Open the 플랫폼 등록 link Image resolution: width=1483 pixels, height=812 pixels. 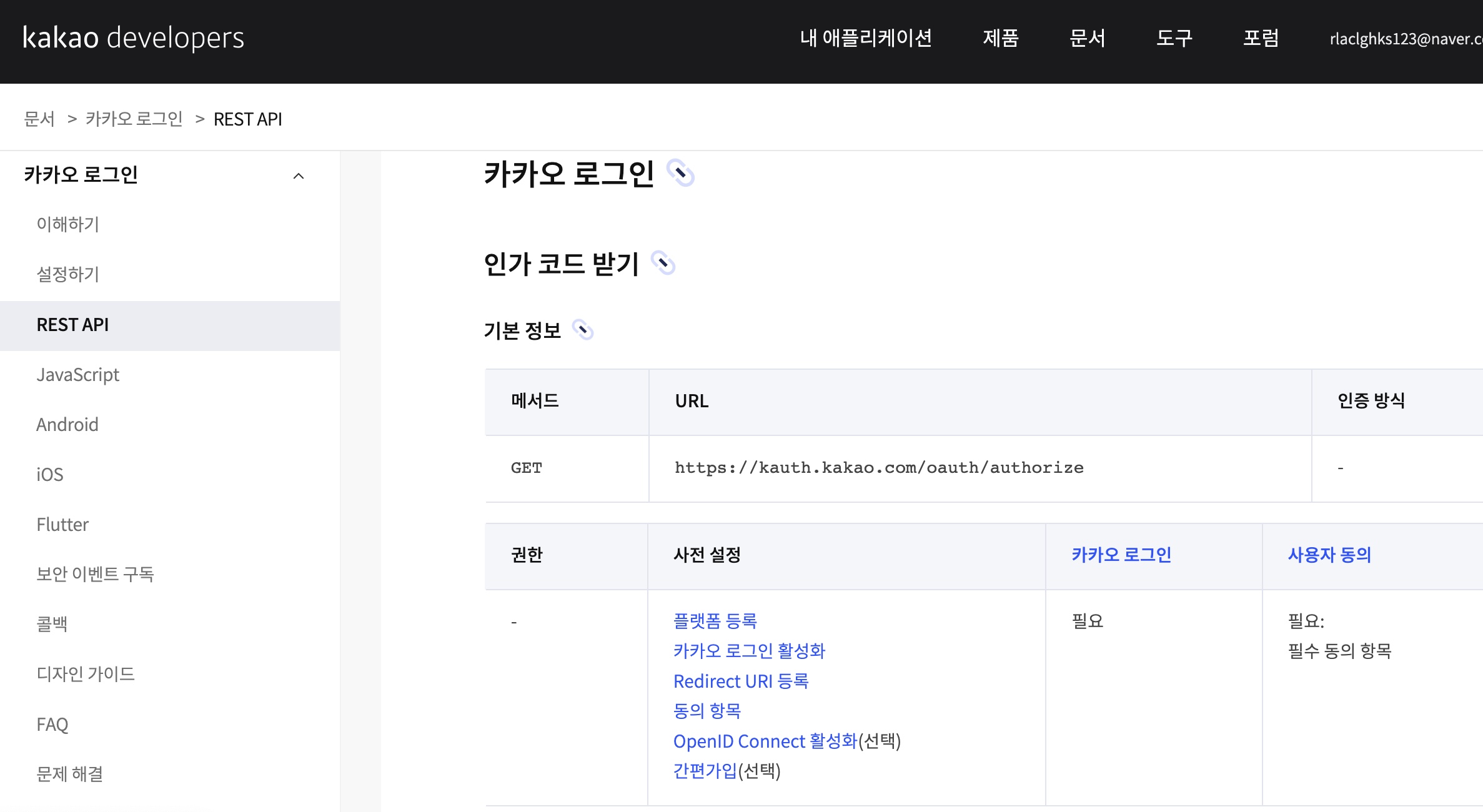pos(715,621)
